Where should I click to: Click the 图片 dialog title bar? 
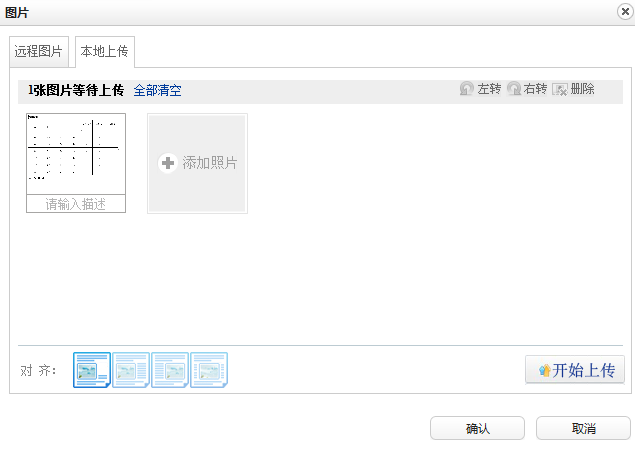pos(300,12)
